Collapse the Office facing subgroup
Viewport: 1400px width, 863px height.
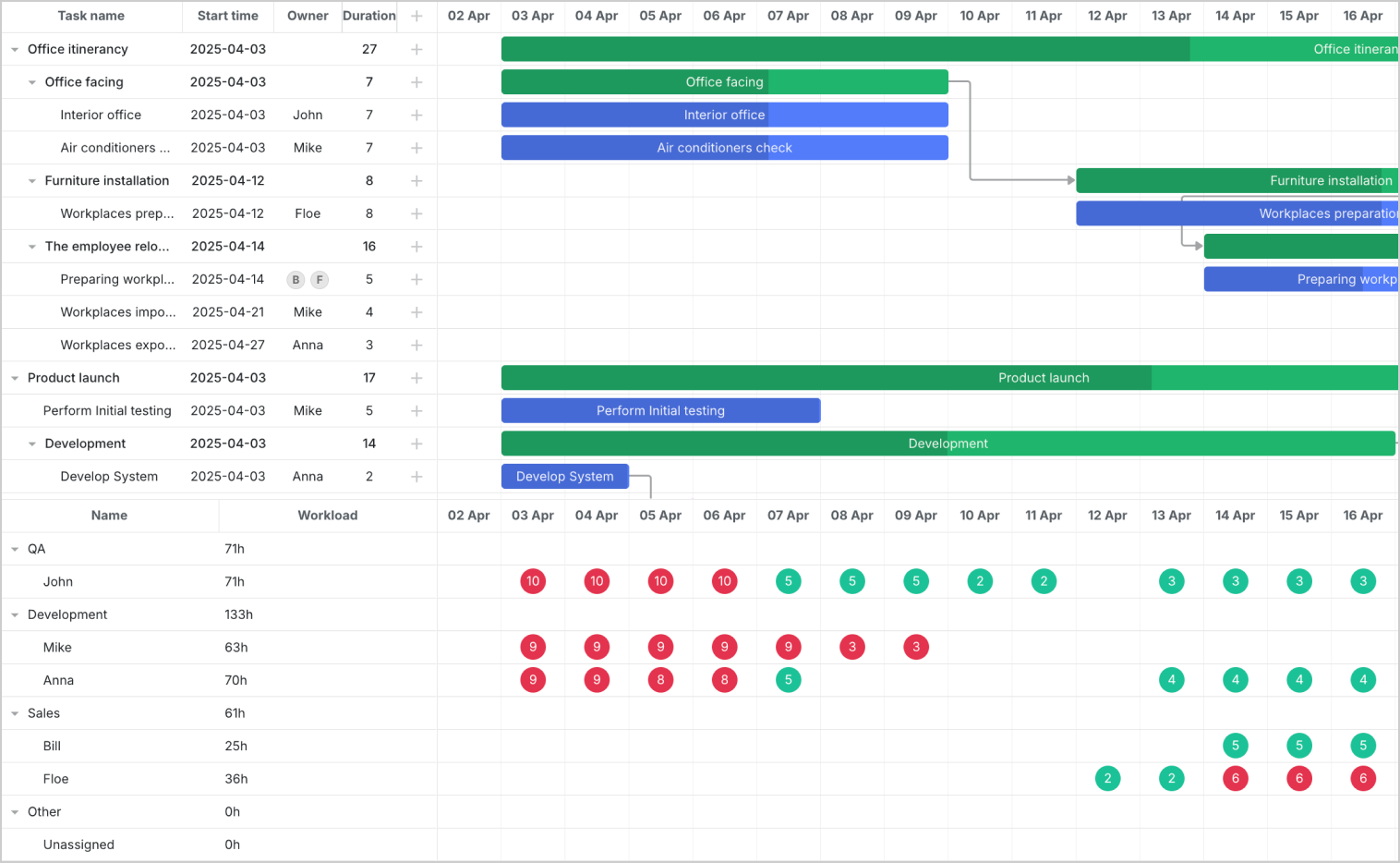(32, 81)
